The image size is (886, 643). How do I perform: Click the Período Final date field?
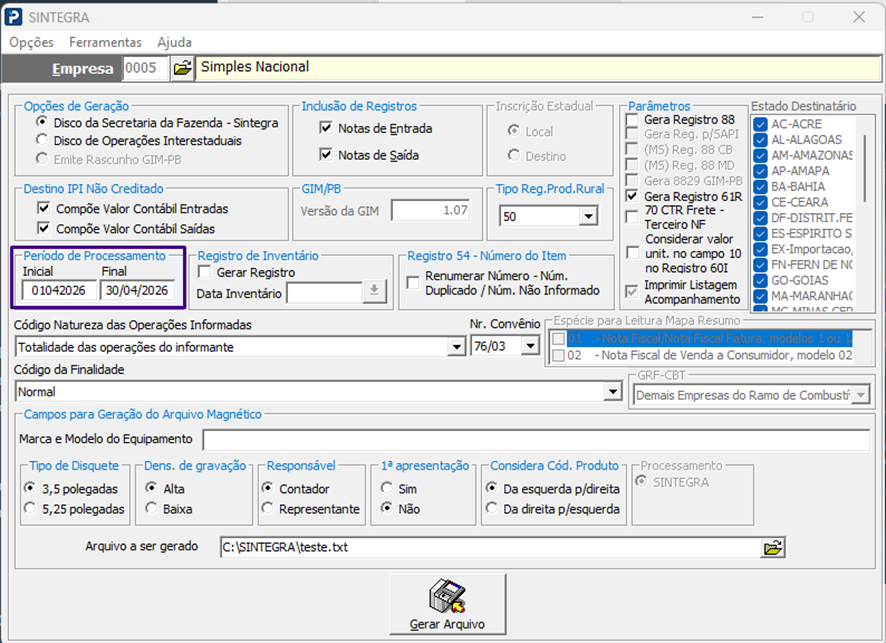pos(137,290)
